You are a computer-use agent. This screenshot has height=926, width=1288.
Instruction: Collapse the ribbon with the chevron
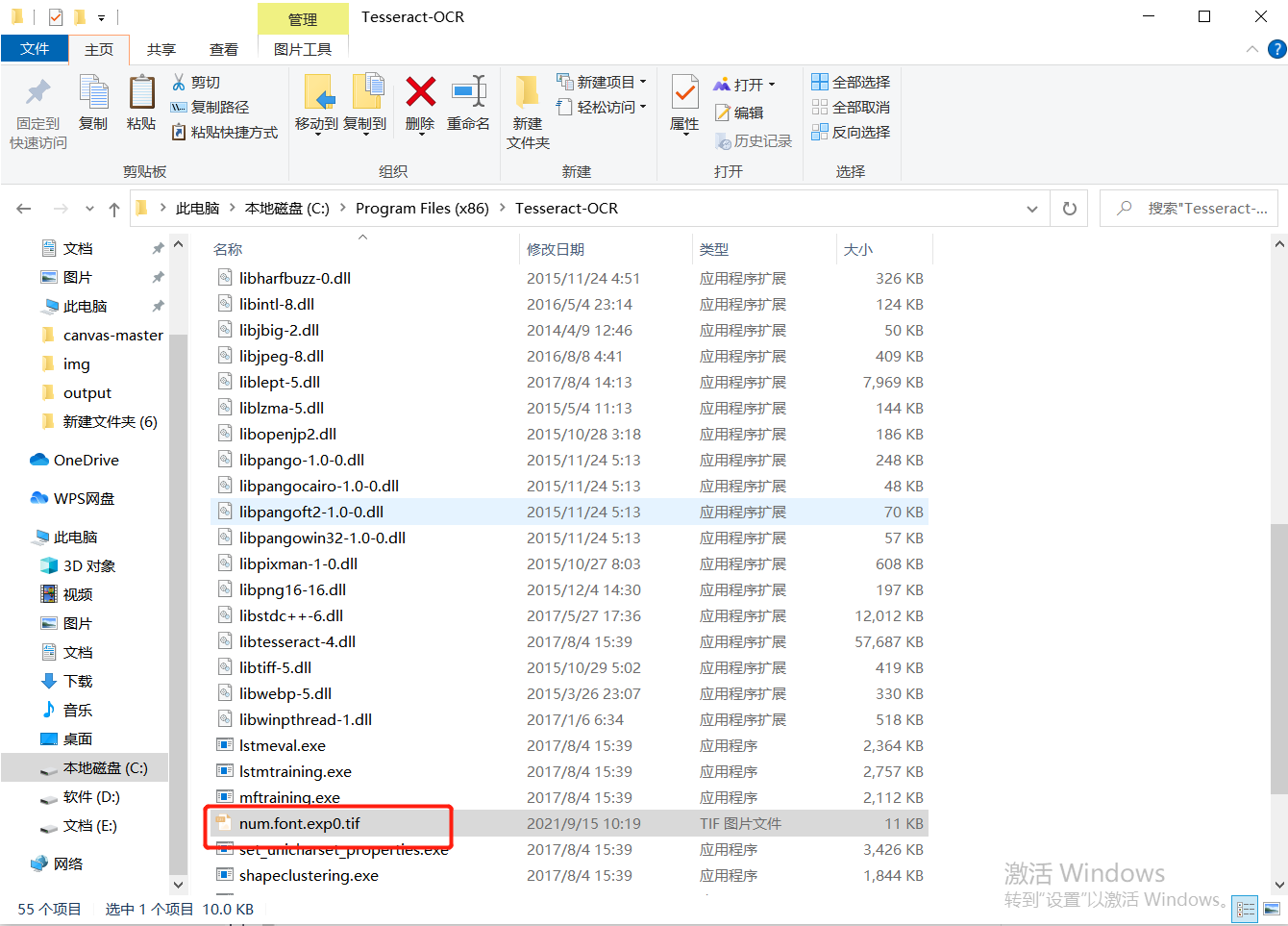(x=1251, y=49)
